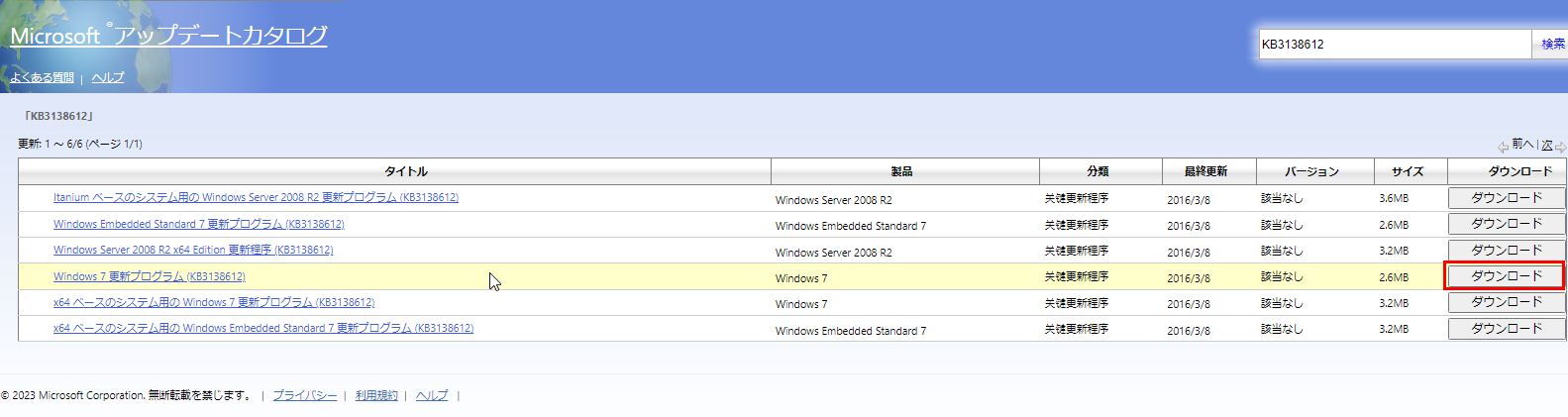1568x417 pixels.
Task: Sort by the バージョン column header
Action: (1315, 171)
